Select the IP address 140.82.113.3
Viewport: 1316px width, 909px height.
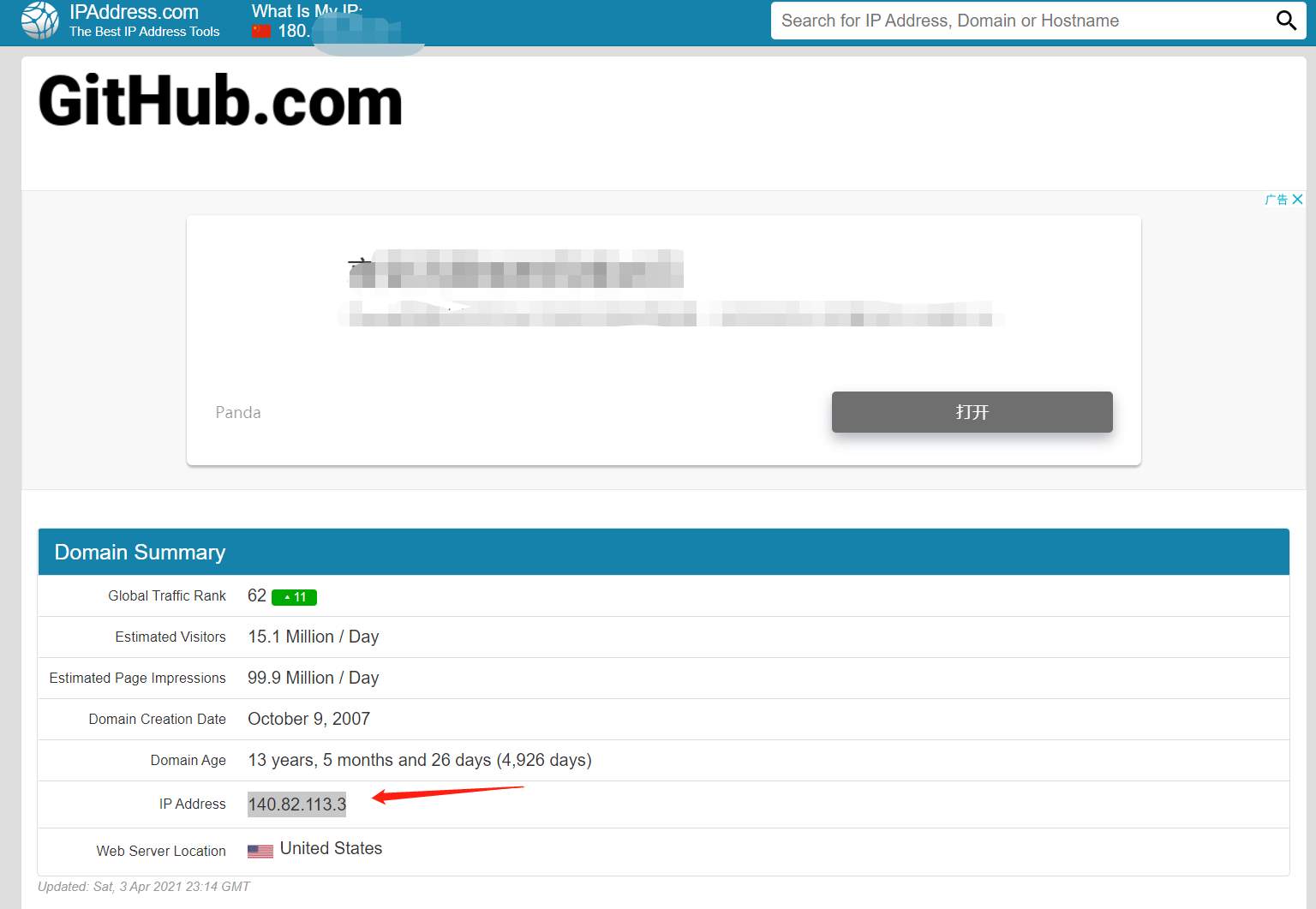[x=297, y=804]
